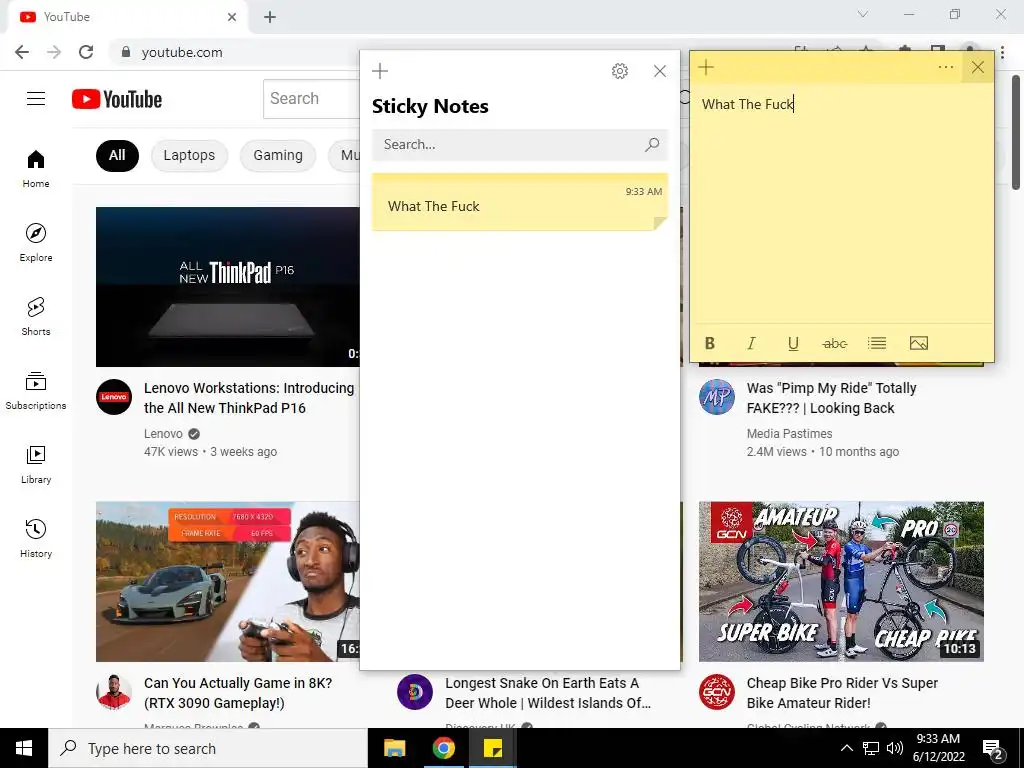Toggle bullet list in the sticky note
The width and height of the screenshot is (1024, 768).
[876, 344]
